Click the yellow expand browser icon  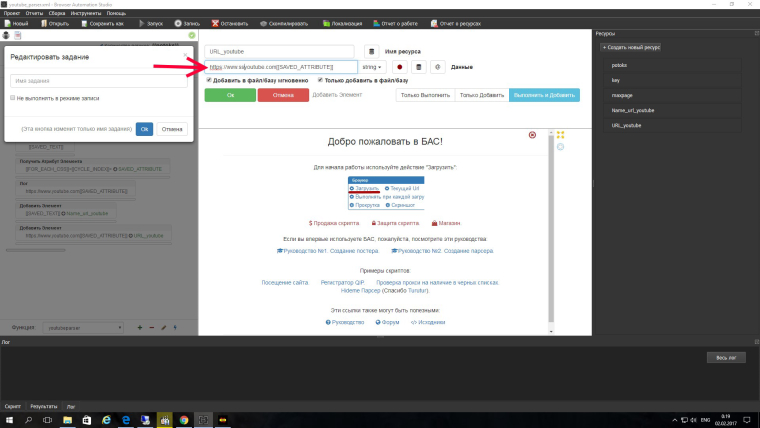pyautogui.click(x=560, y=135)
